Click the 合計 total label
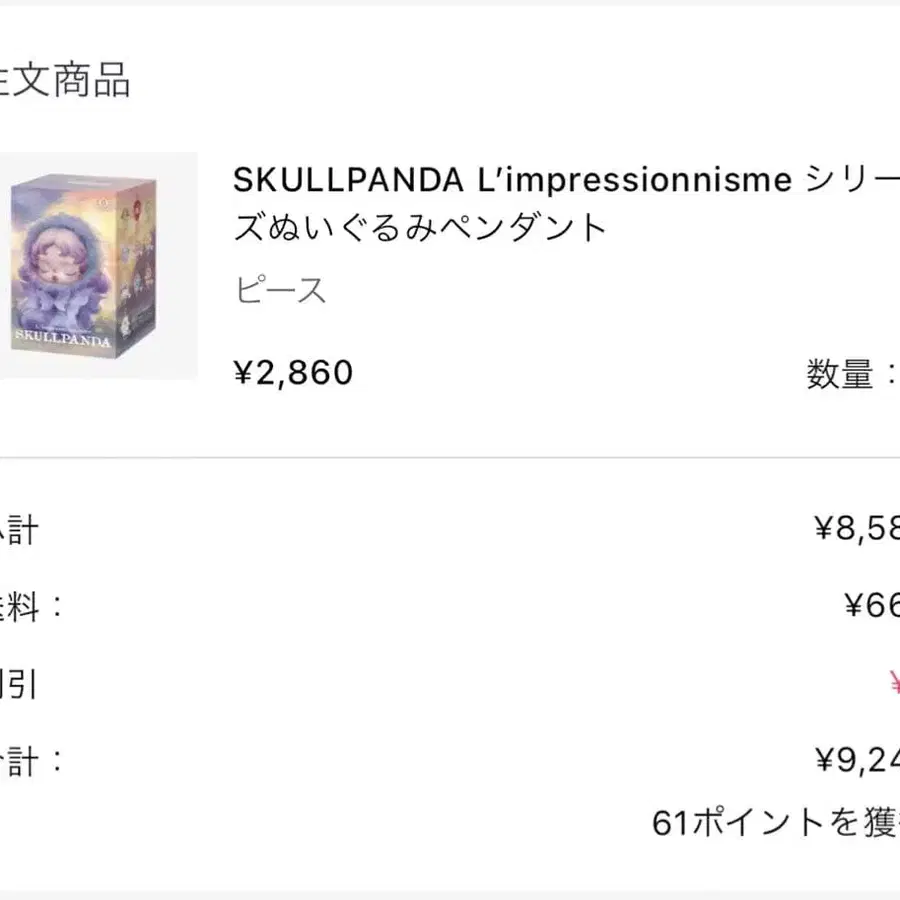The width and height of the screenshot is (900, 900). click(30, 762)
